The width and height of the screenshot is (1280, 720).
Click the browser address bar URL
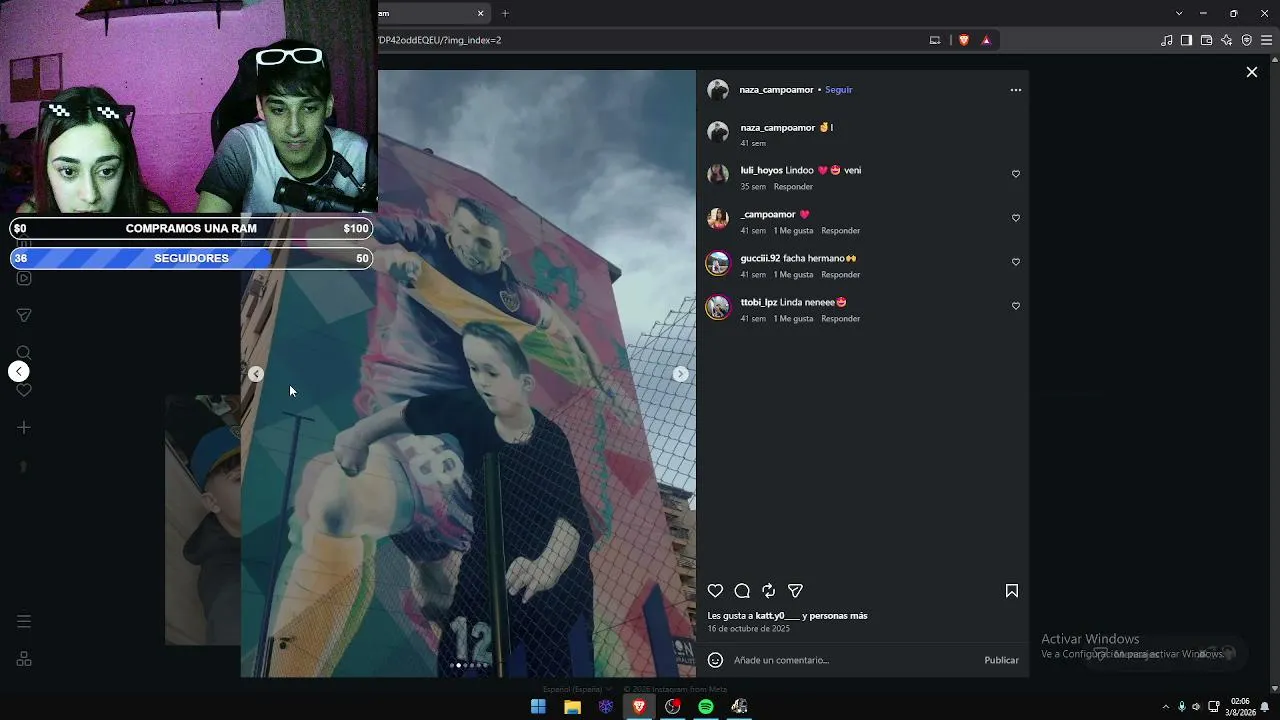tap(440, 40)
